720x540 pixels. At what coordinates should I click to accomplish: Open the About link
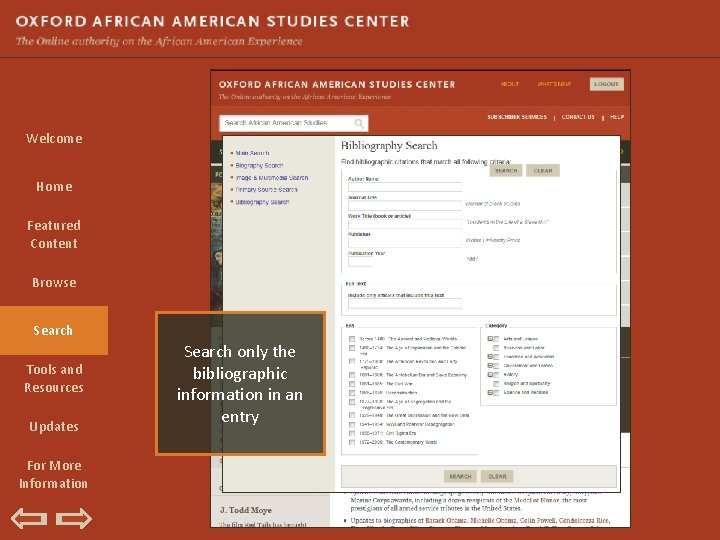point(510,84)
